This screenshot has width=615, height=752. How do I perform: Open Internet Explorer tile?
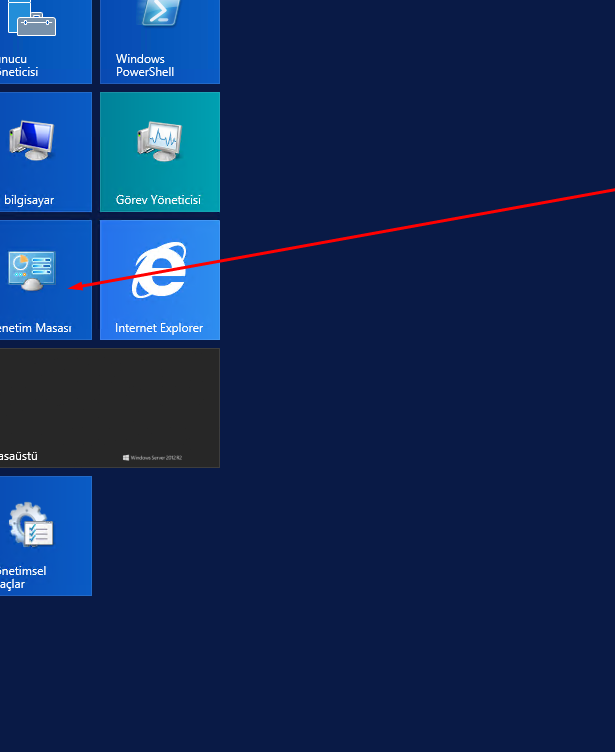[x=160, y=280]
